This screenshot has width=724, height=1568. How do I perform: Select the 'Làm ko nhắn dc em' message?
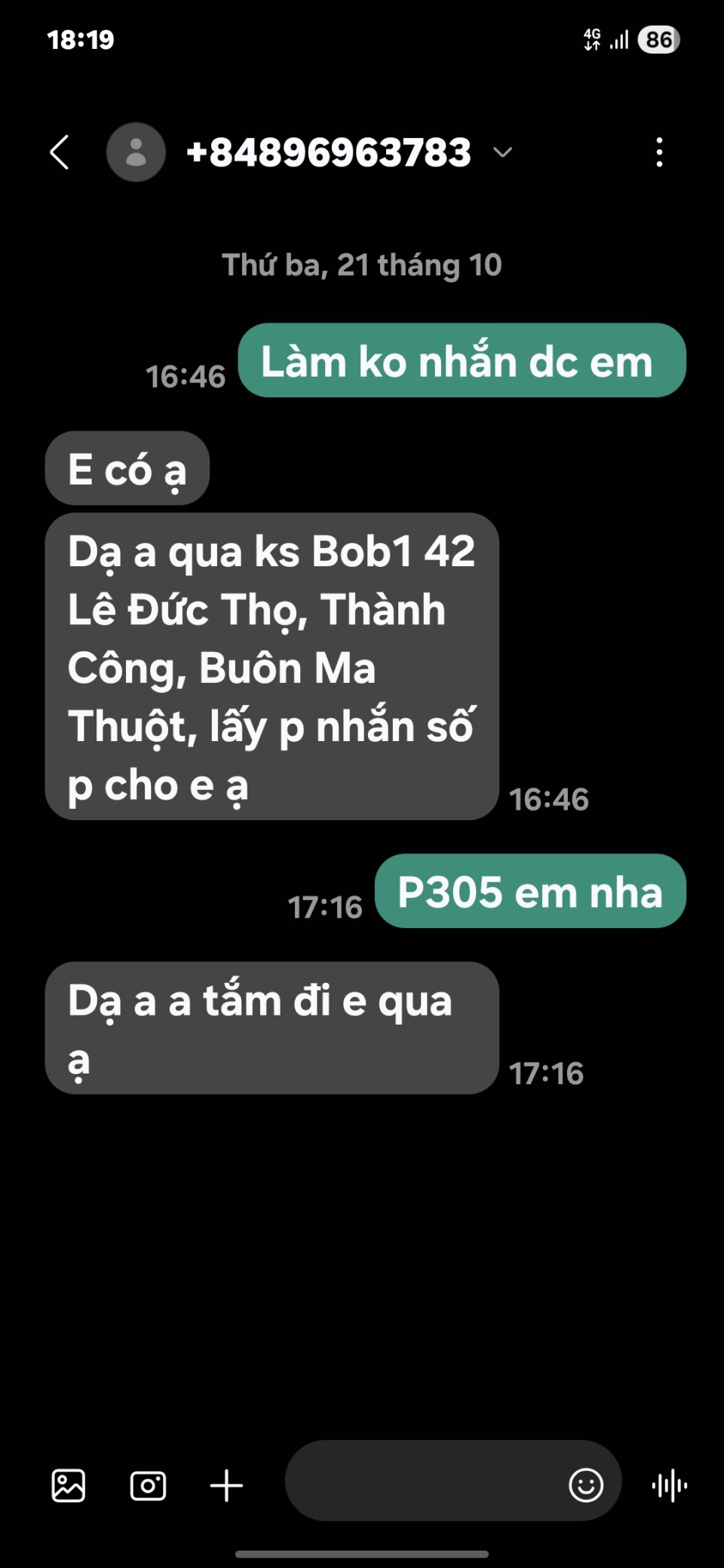tap(462, 360)
